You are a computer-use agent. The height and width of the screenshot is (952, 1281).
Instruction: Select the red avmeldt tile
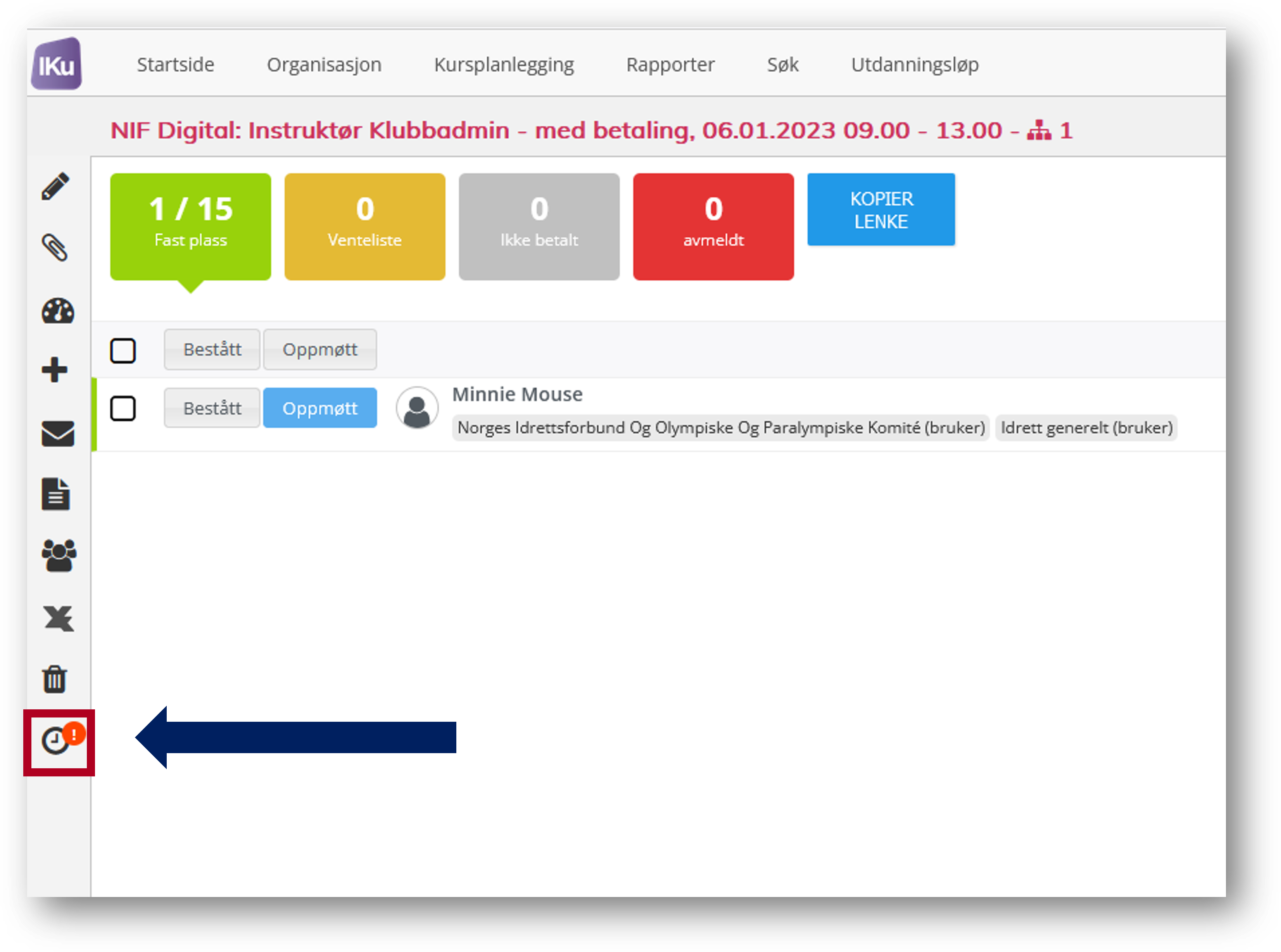tap(713, 227)
